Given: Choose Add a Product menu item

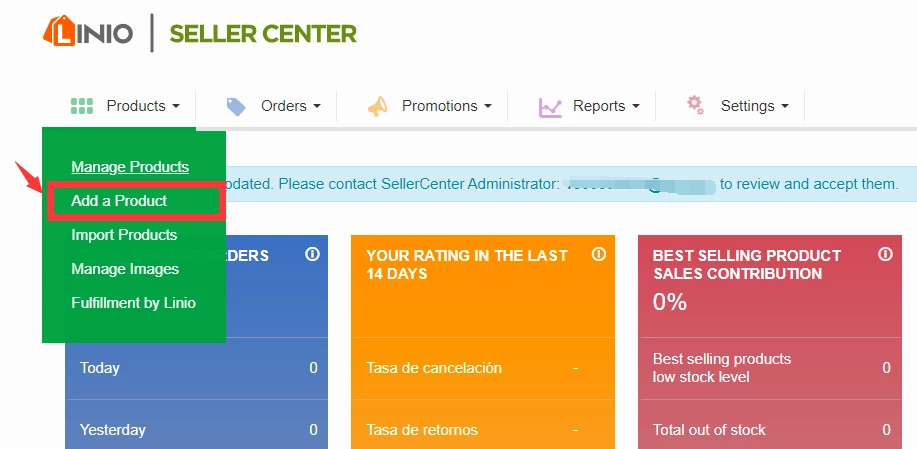Looking at the screenshot, I should tap(119, 201).
